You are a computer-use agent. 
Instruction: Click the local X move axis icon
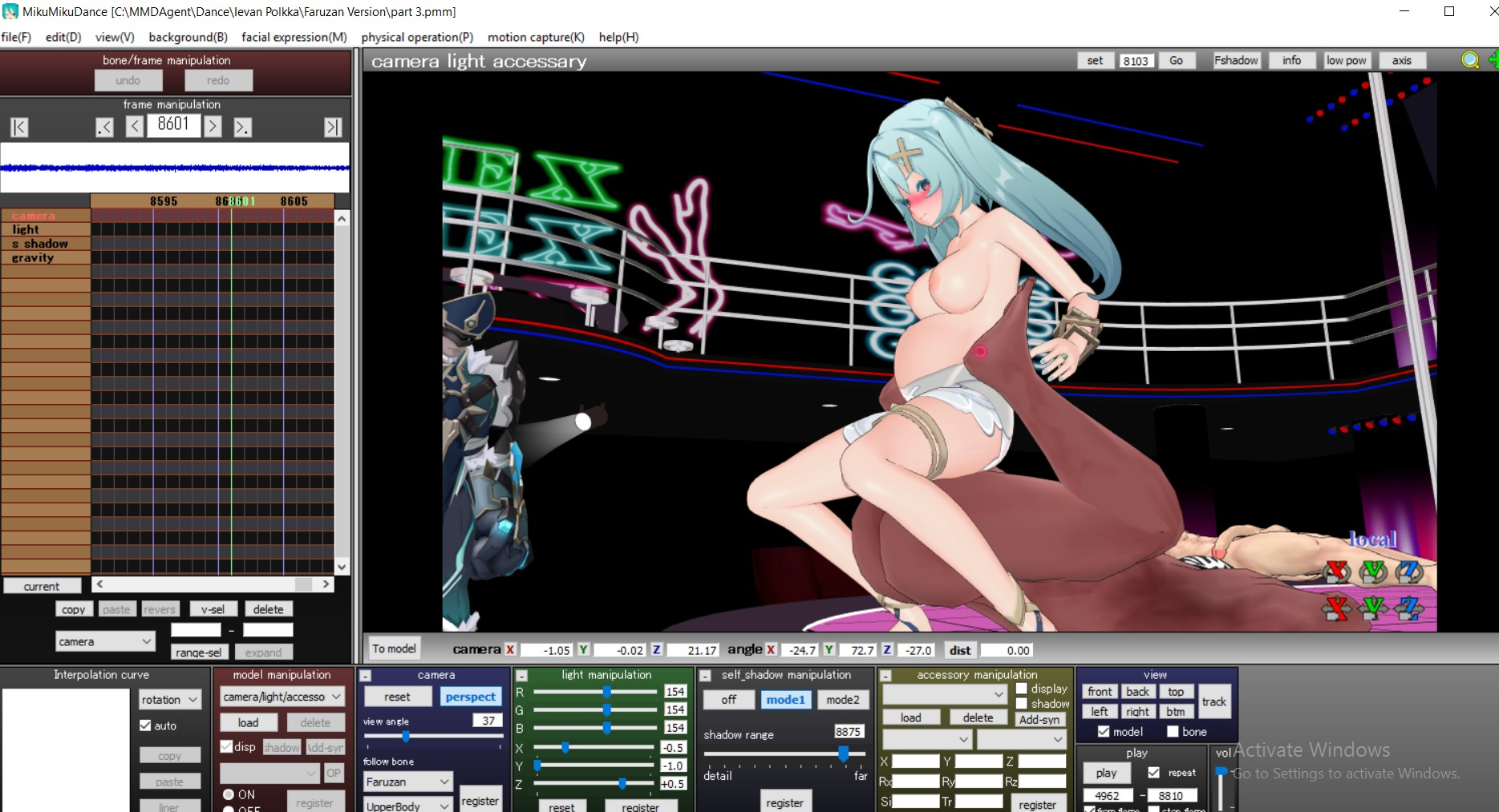click(x=1337, y=608)
